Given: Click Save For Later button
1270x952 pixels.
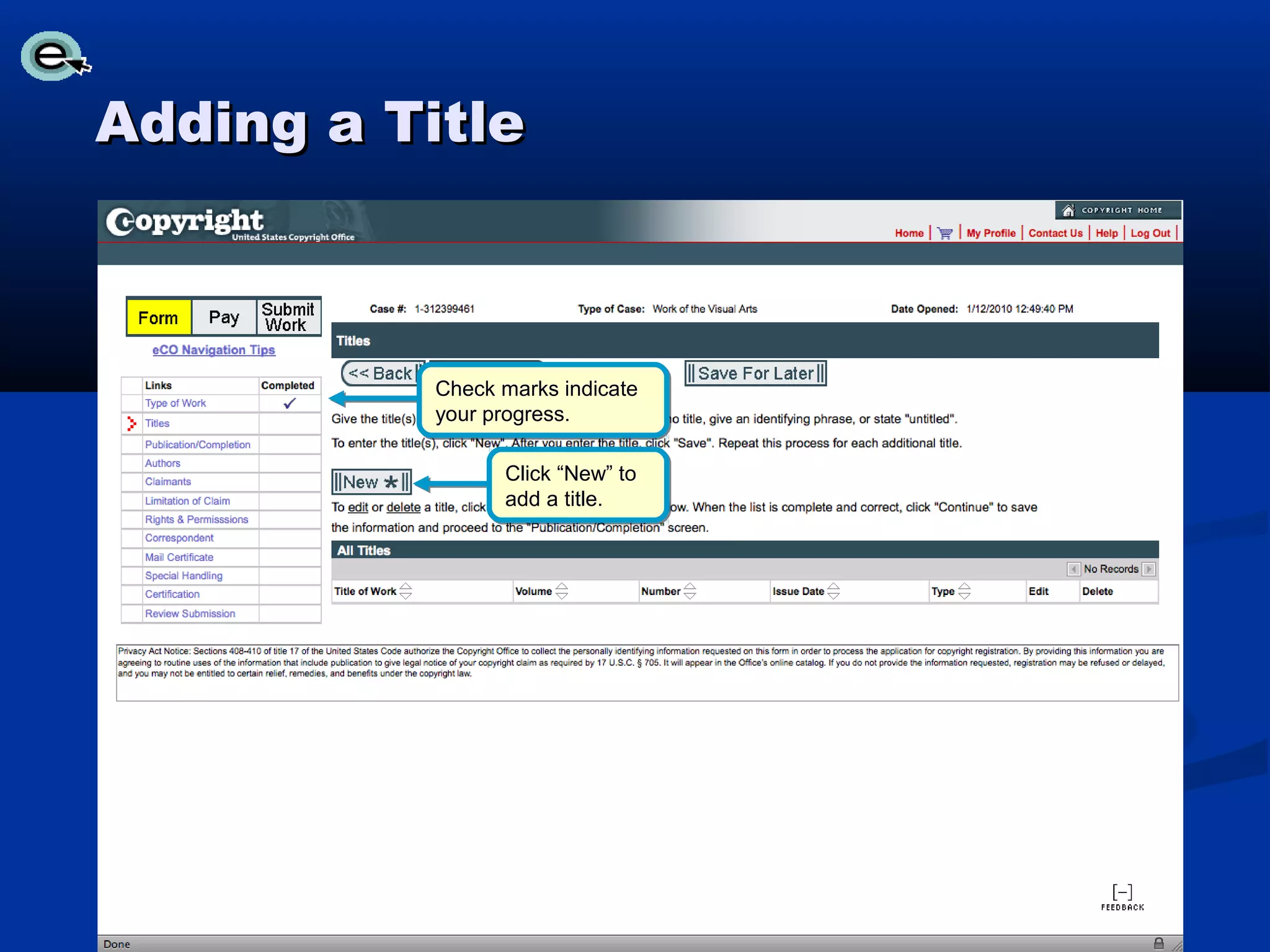Looking at the screenshot, I should pyautogui.click(x=755, y=374).
